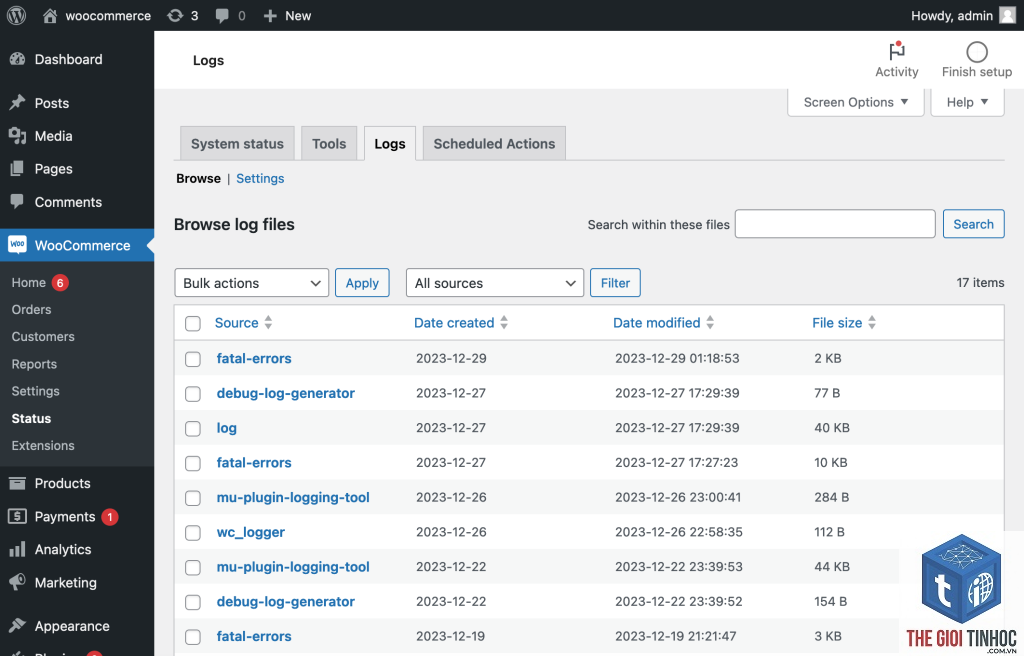Open the Comments sidebar icon
Image resolution: width=1024 pixels, height=656 pixels.
point(17,201)
